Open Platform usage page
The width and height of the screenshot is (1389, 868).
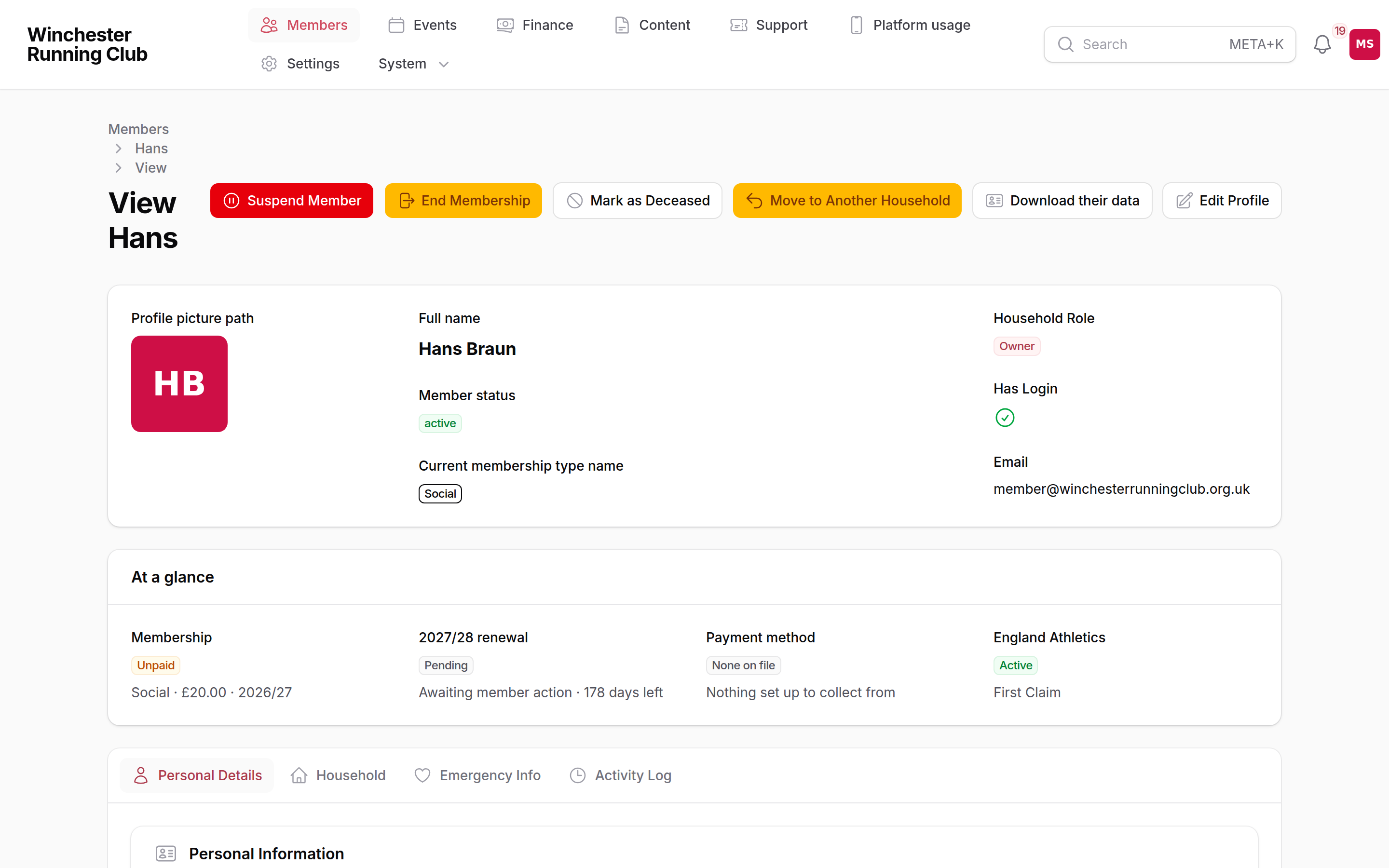tap(909, 25)
